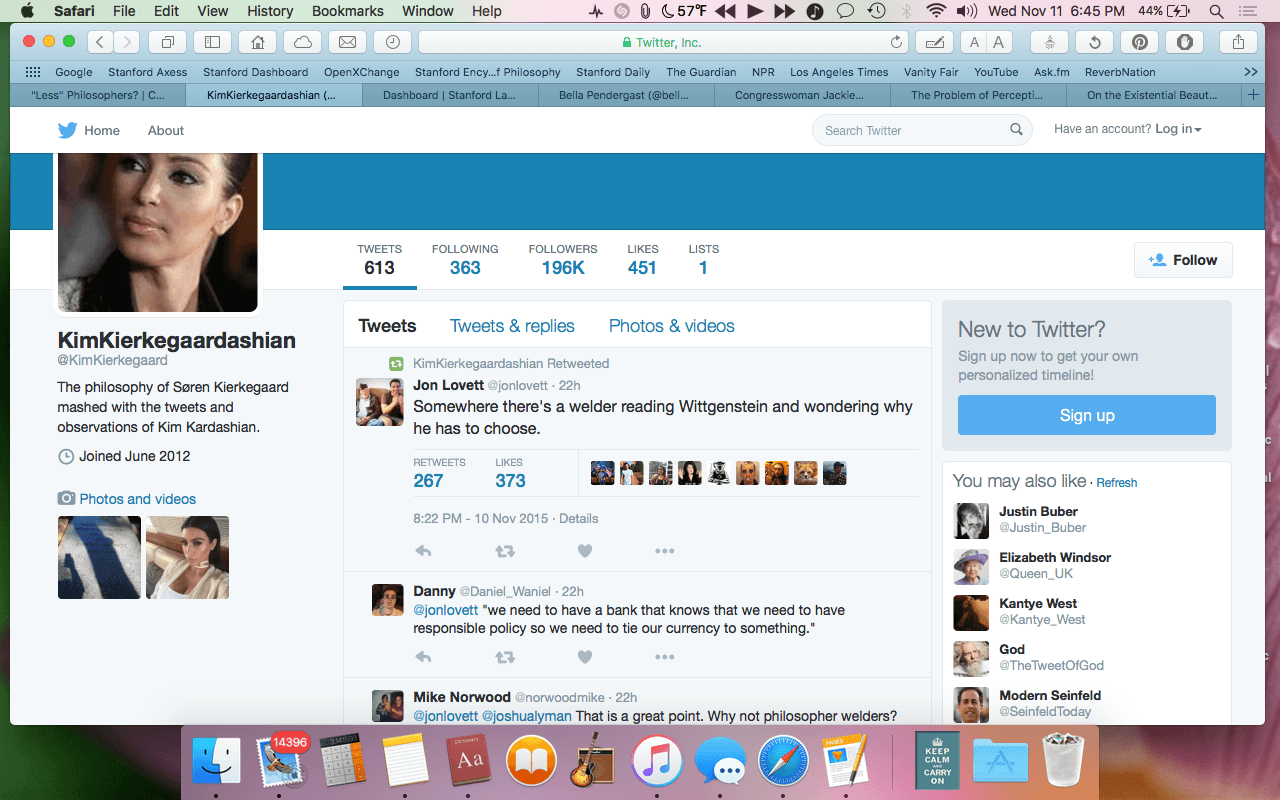The height and width of the screenshot is (800, 1280).
Task: Open the Share button in Safari
Action: (x=1239, y=42)
